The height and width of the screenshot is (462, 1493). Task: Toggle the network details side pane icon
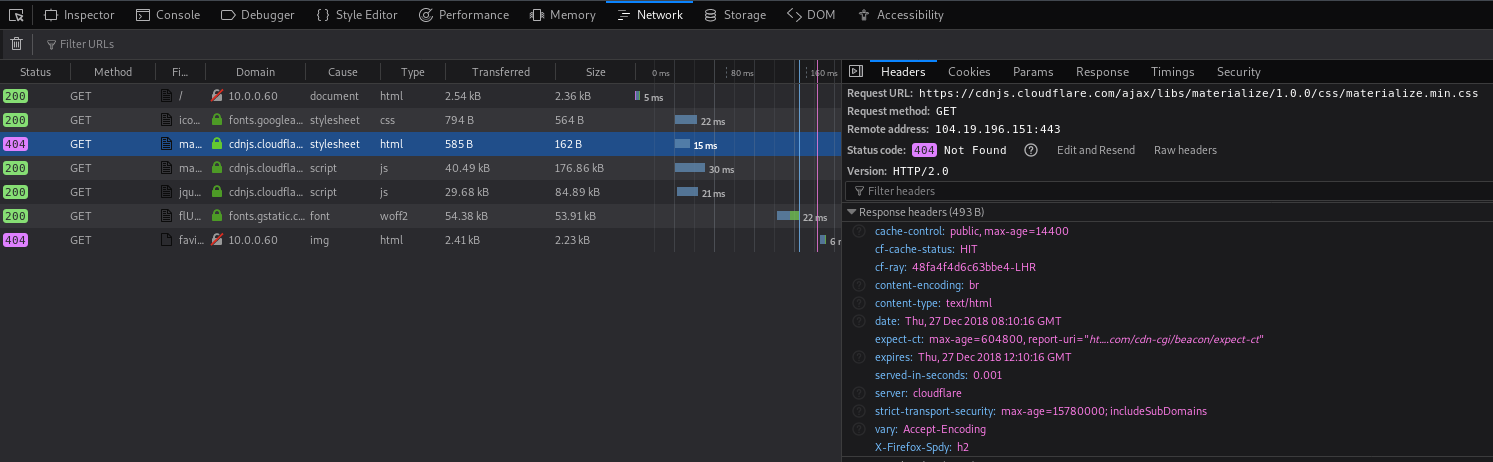pos(855,72)
